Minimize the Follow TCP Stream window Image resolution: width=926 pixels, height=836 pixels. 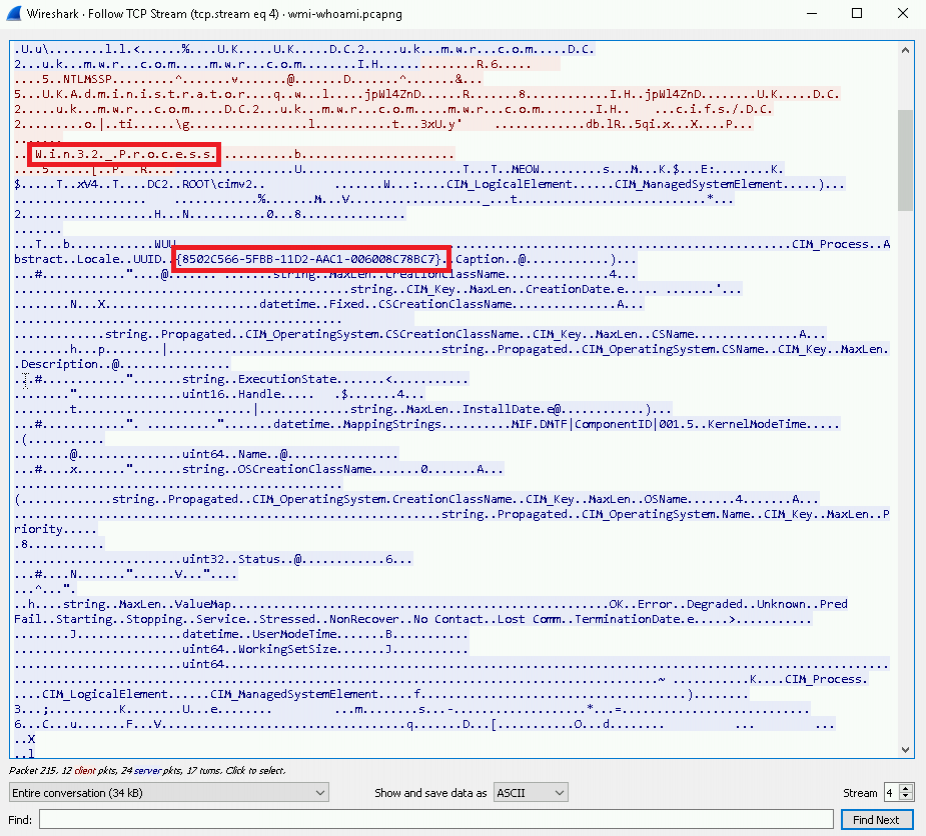pyautogui.click(x=812, y=13)
